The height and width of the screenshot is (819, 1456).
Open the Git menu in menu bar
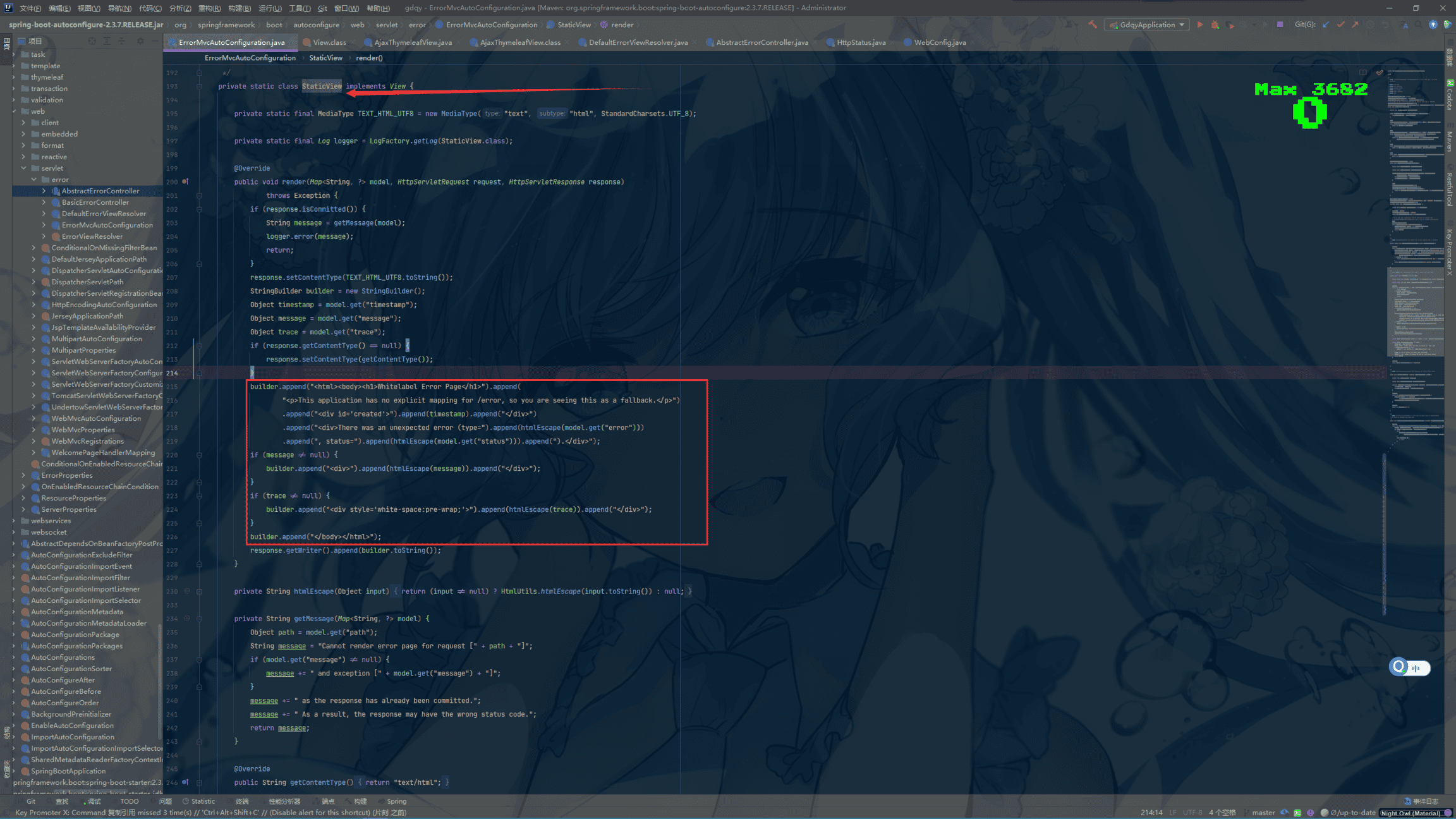click(x=322, y=8)
